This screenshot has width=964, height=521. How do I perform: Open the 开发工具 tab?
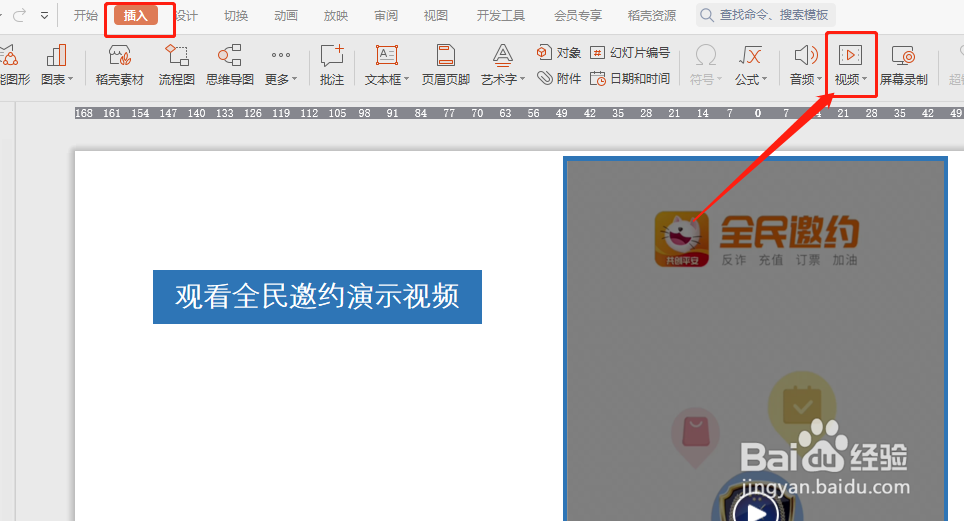coord(501,15)
